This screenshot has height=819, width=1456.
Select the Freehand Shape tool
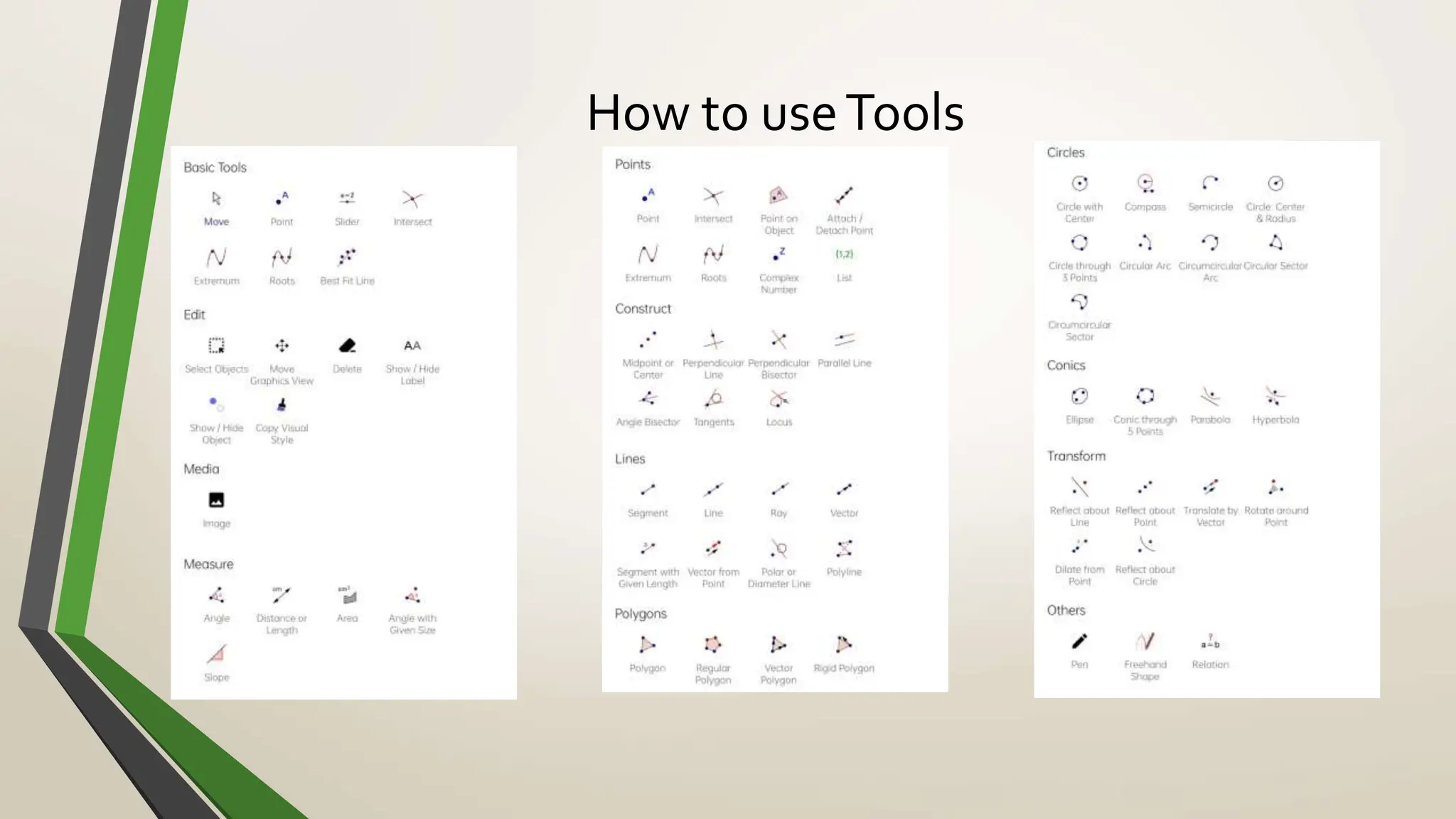tap(1145, 641)
